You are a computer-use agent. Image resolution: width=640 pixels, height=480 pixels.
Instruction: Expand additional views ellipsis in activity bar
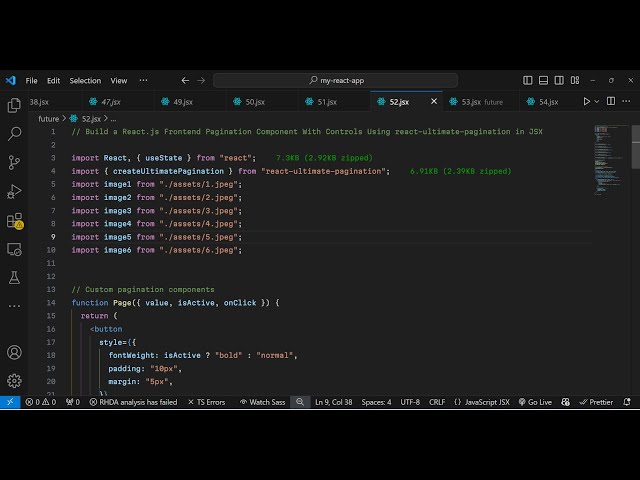(14, 304)
